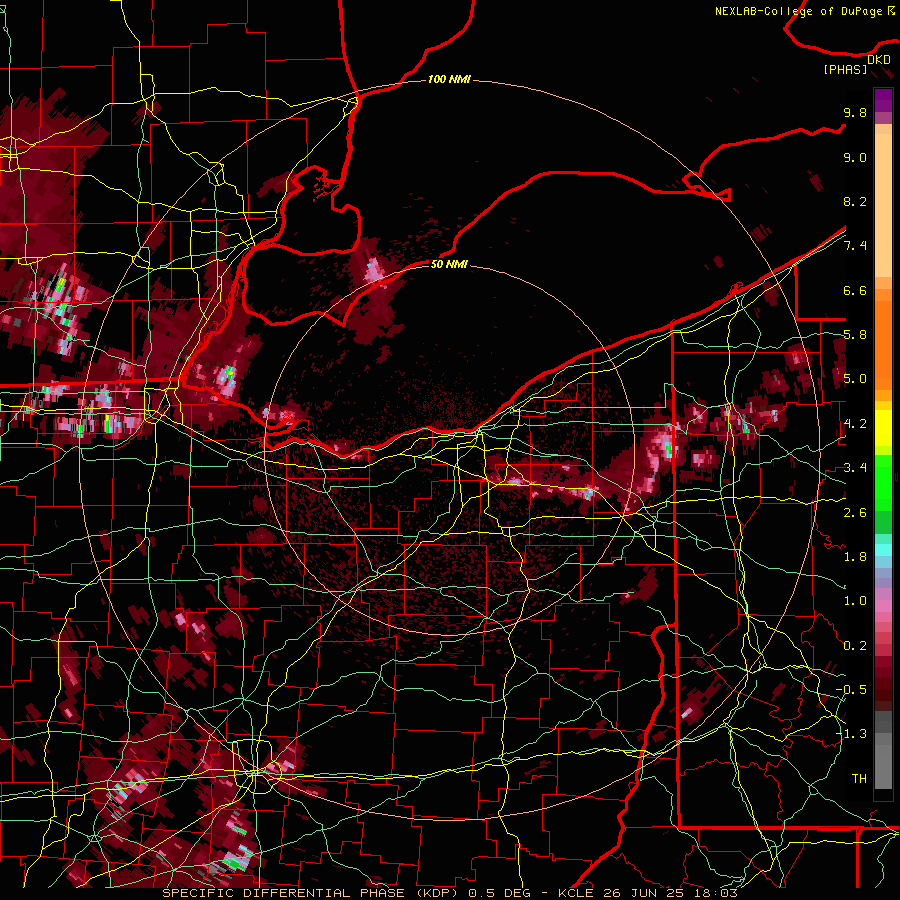Click the -1.3 scale value
900x900 pixels.
851,734
